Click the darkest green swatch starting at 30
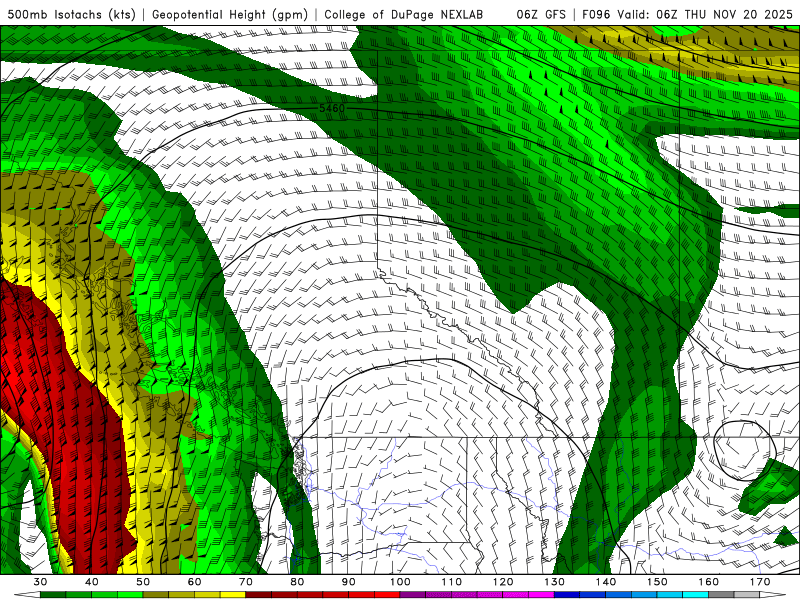 pyautogui.click(x=53, y=595)
